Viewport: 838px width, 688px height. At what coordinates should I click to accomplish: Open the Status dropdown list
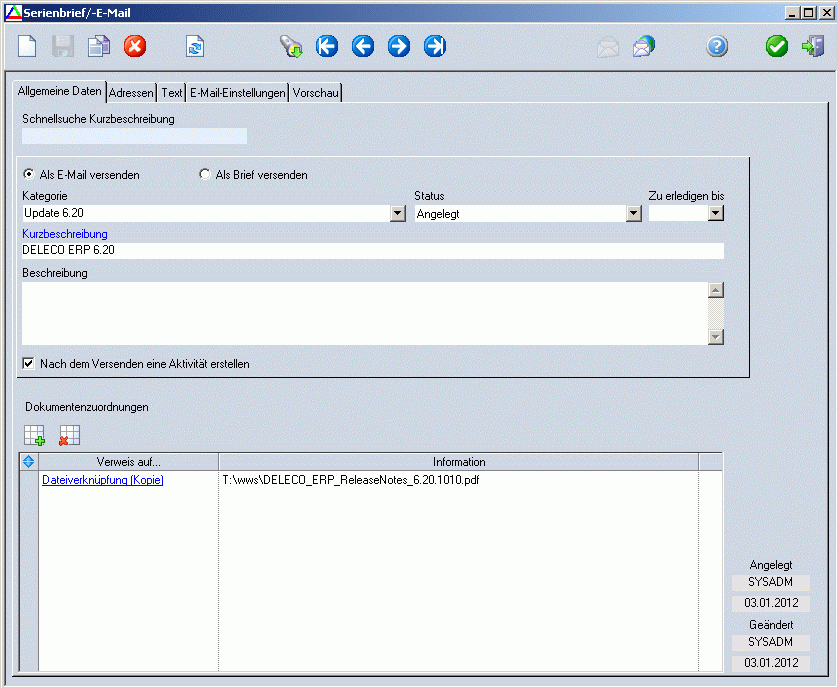633,213
